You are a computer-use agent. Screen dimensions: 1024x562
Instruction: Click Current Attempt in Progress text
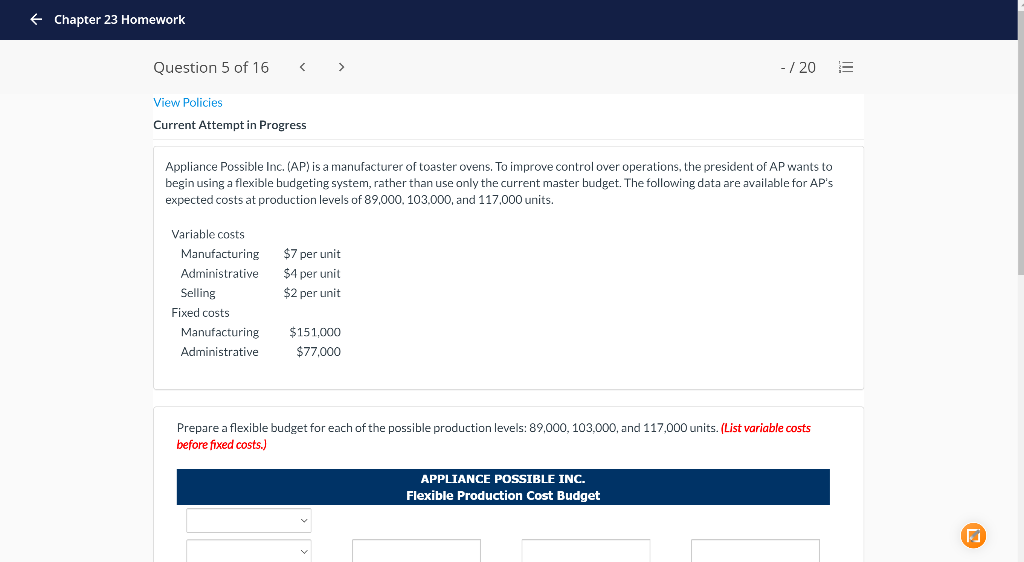pos(230,125)
